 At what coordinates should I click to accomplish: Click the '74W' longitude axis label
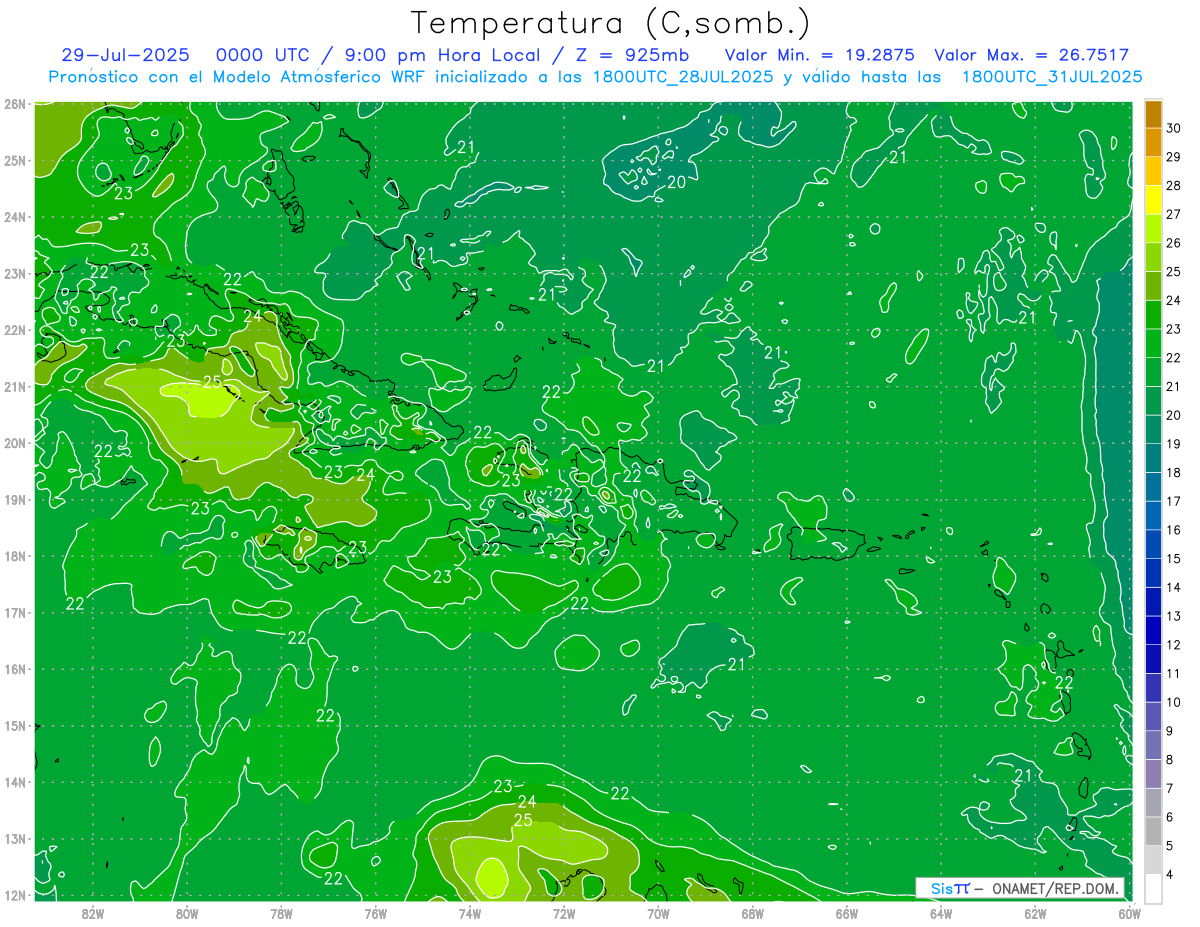(470, 912)
